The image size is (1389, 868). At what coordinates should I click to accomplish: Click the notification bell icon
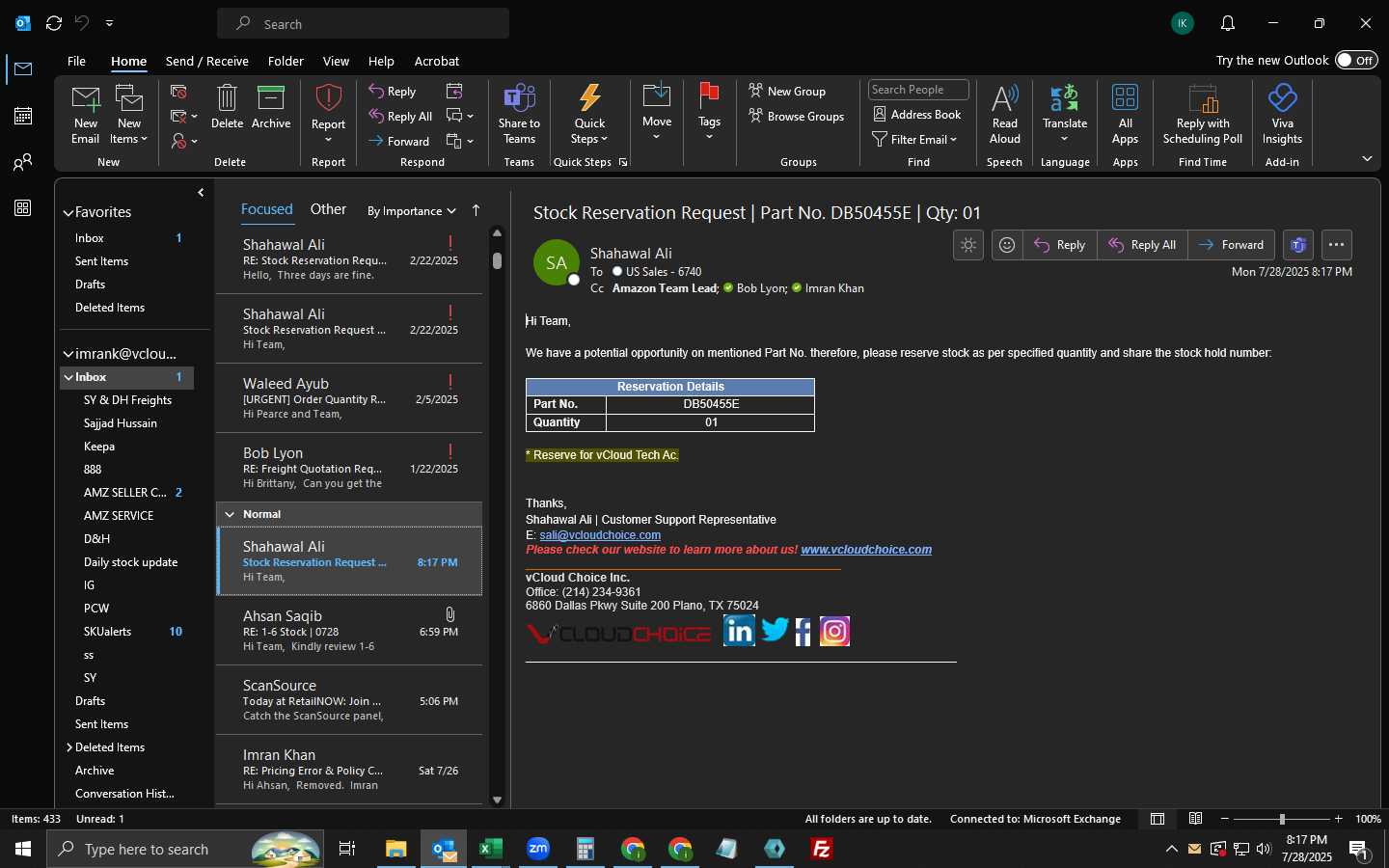pos(1228,23)
